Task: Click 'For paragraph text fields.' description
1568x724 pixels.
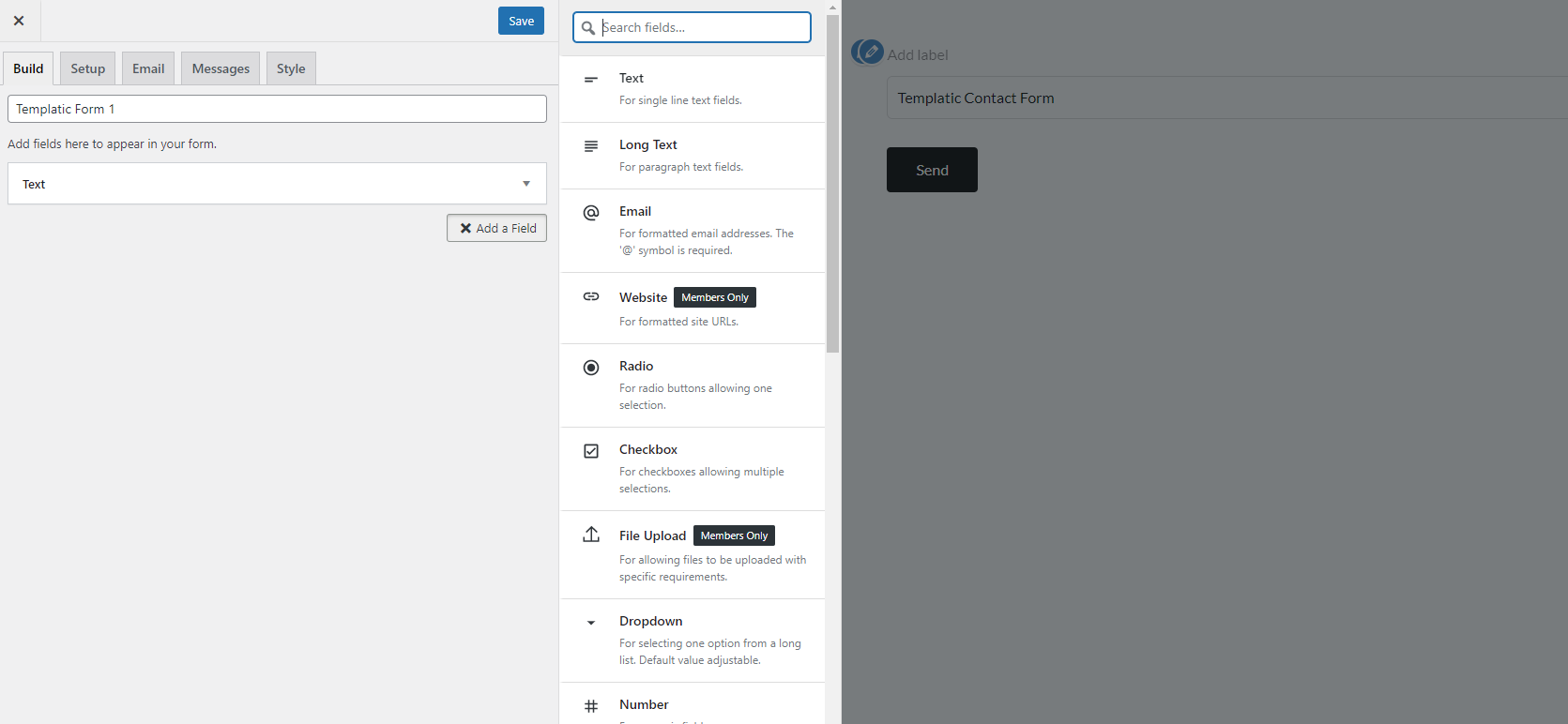Action: tap(681, 167)
